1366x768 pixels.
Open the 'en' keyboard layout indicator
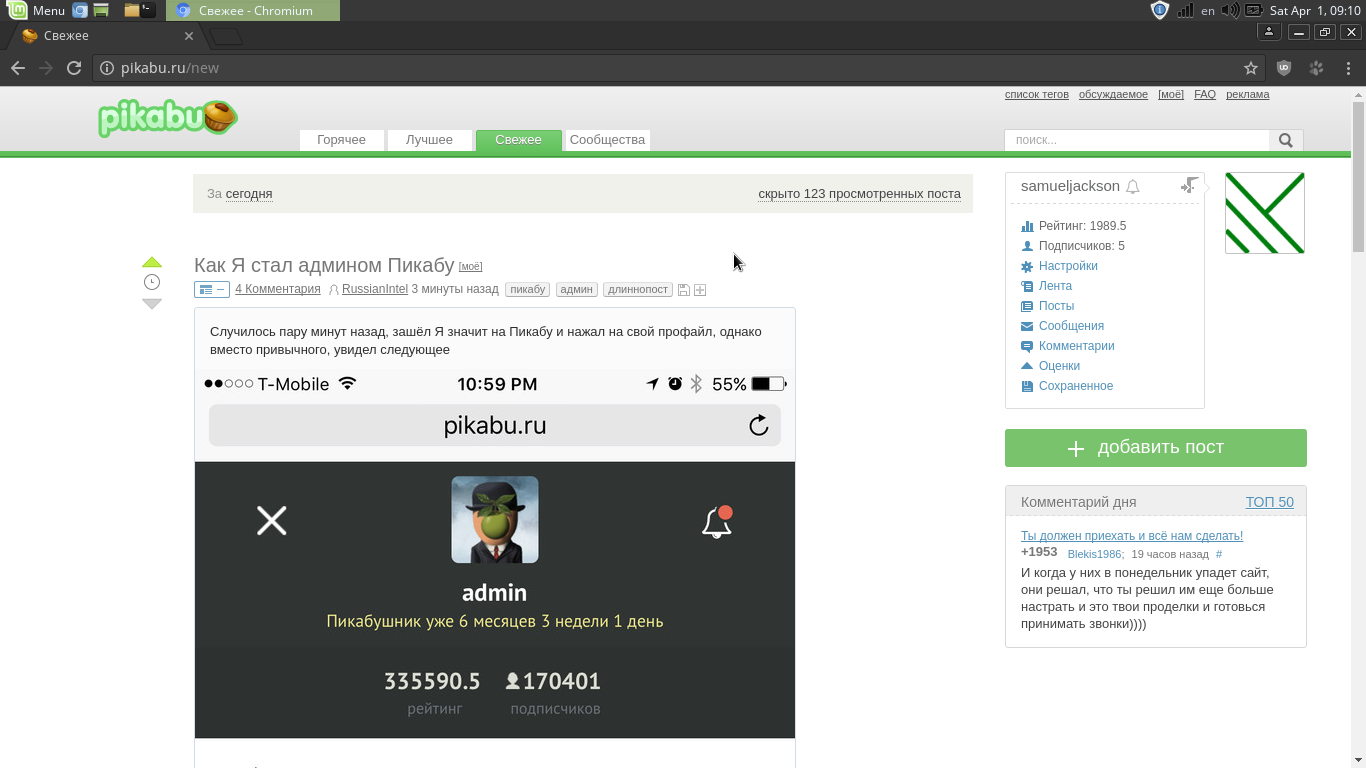click(x=1208, y=10)
